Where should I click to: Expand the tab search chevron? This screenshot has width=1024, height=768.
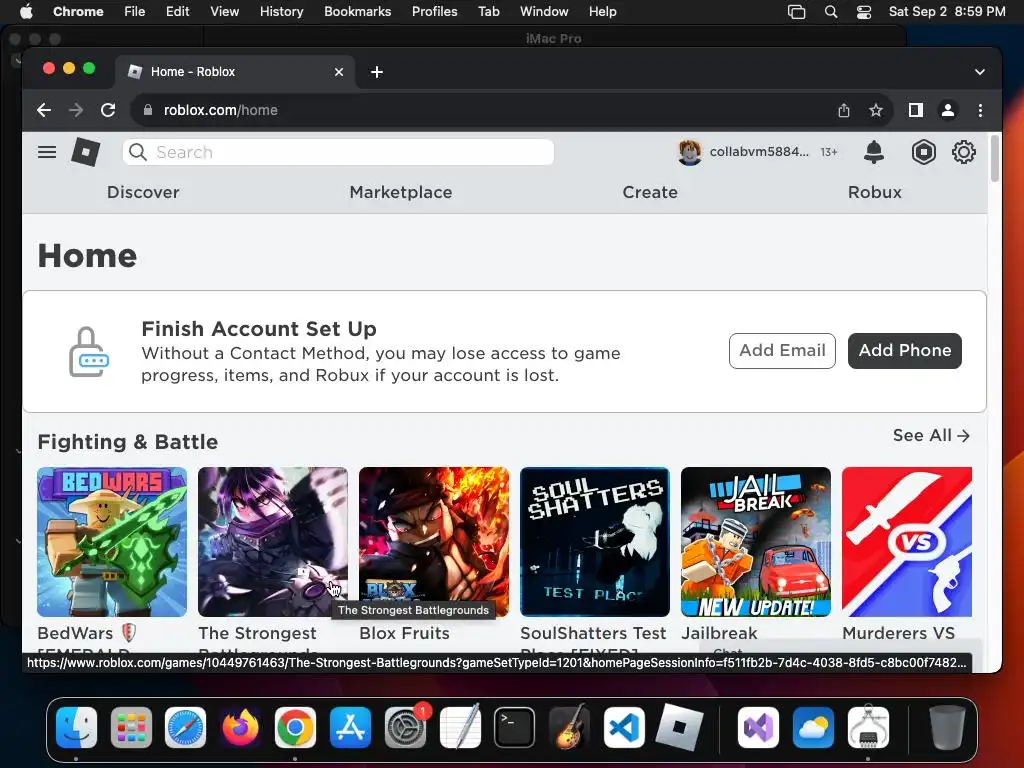point(980,72)
